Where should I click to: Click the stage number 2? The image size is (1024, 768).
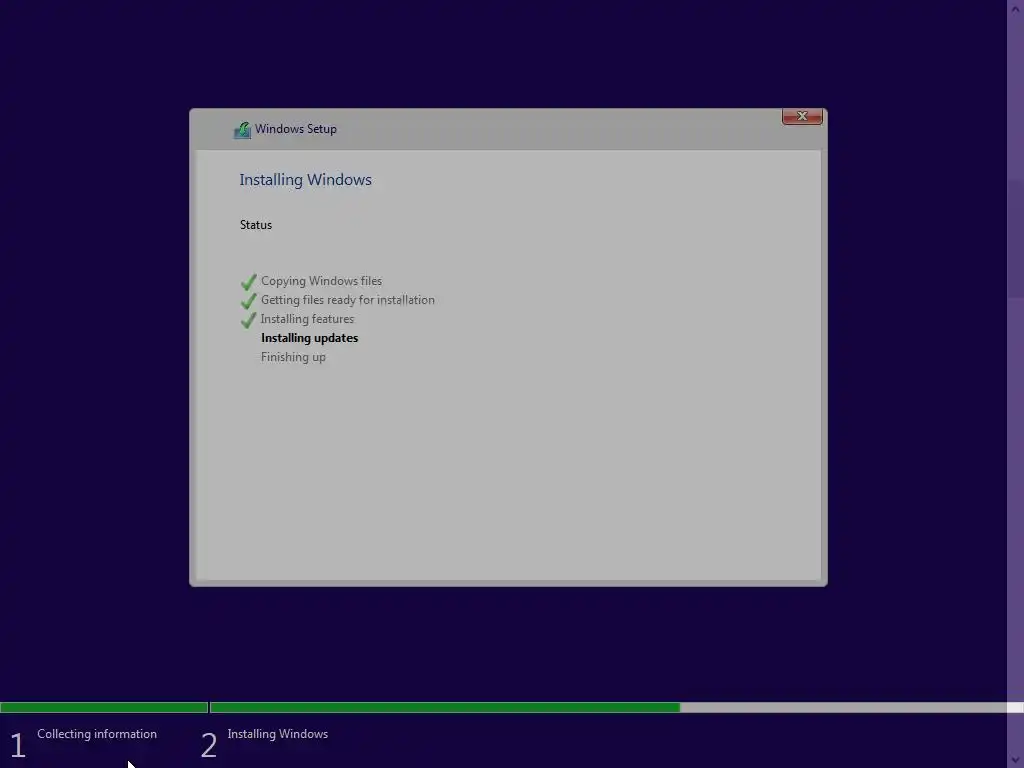(208, 745)
